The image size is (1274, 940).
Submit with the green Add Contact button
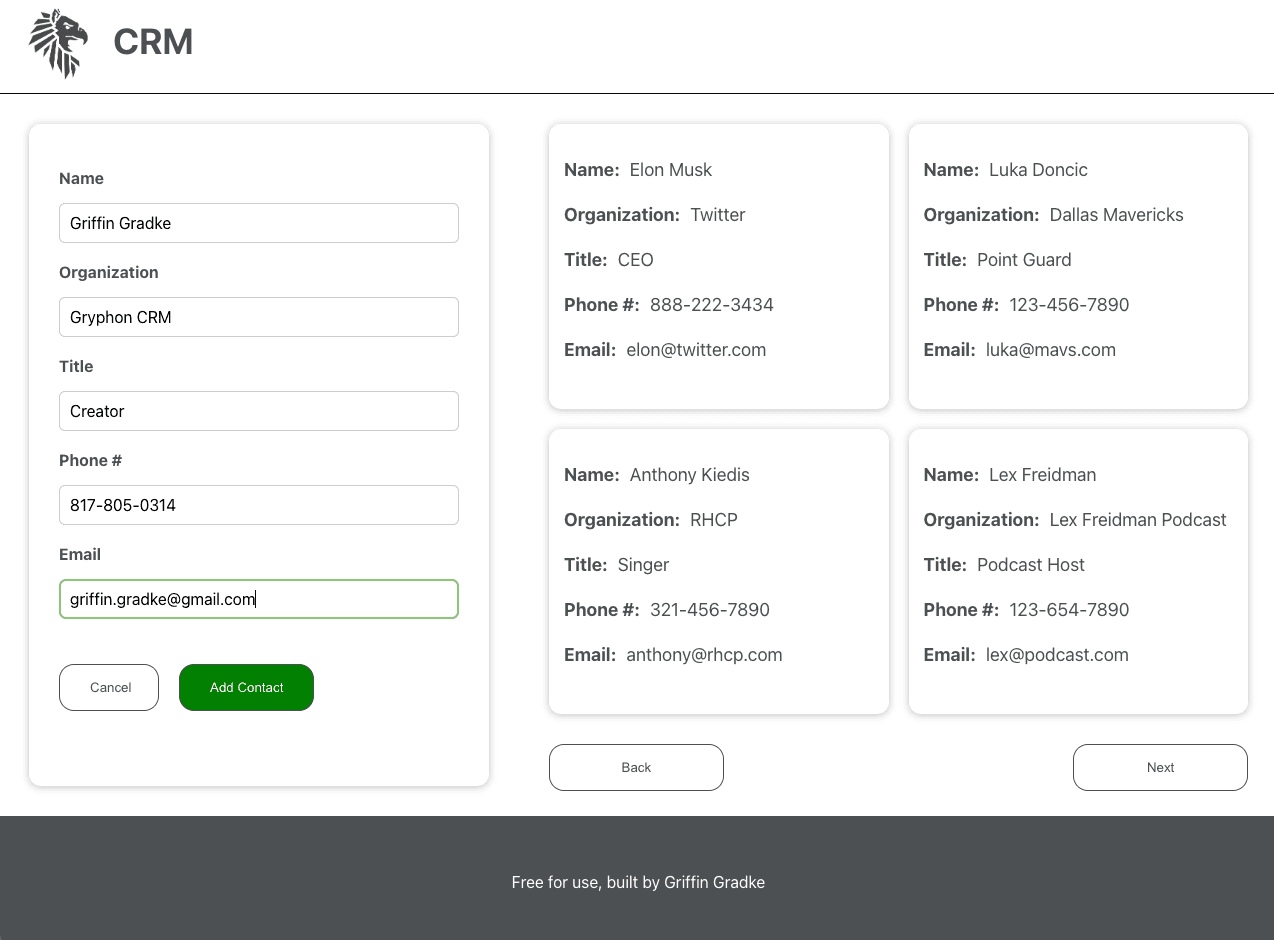click(246, 688)
